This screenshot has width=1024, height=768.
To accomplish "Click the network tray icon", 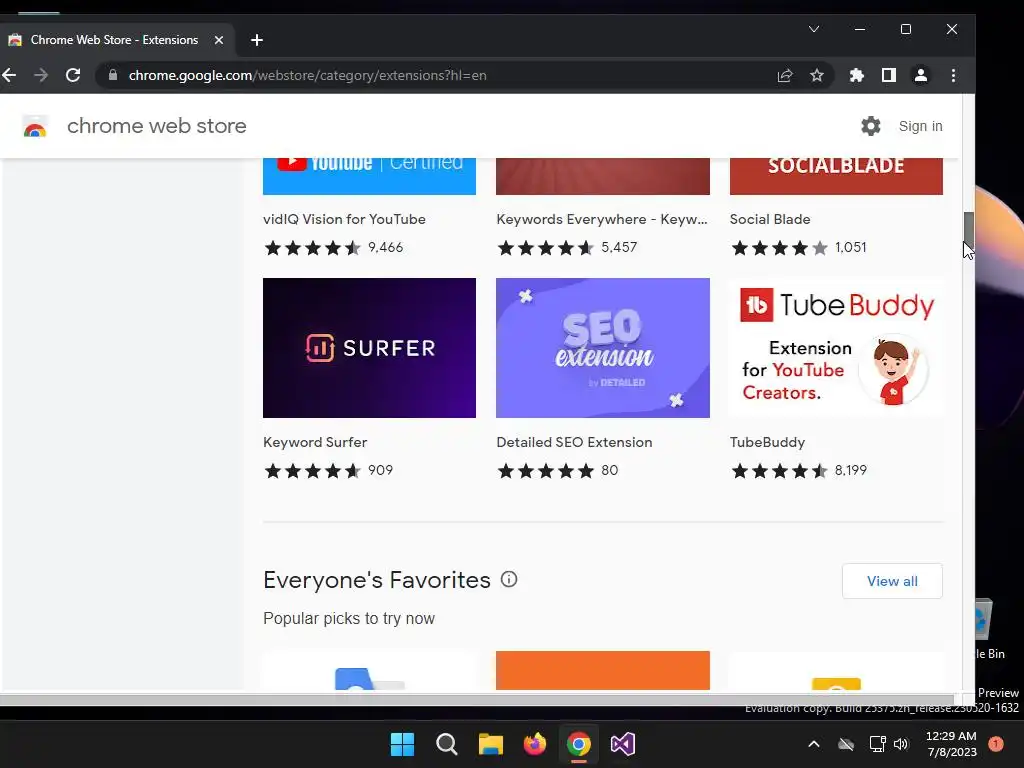I will (877, 744).
